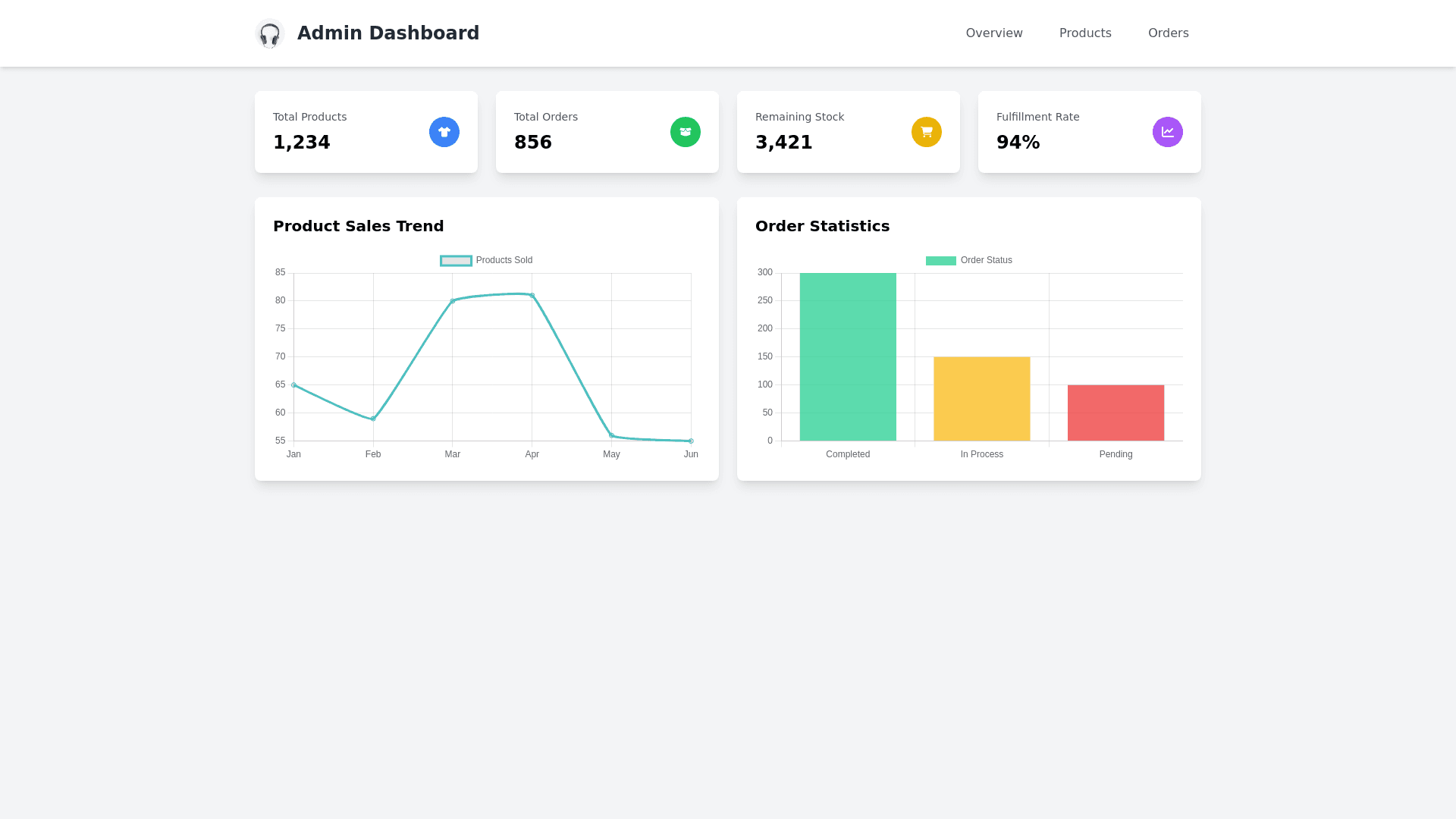Select the yellow In Process bar
Image resolution: width=1456 pixels, height=819 pixels.
(982, 398)
